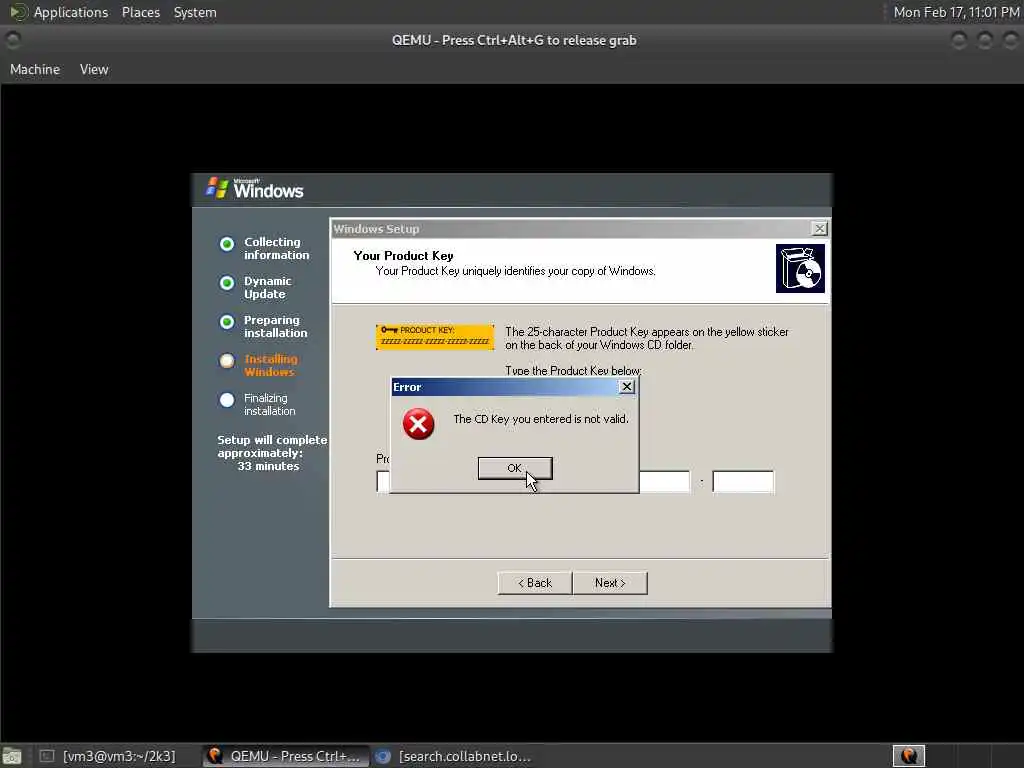Click the 'Type the Product Key below' text
This screenshot has height=768, width=1024.
573,370
